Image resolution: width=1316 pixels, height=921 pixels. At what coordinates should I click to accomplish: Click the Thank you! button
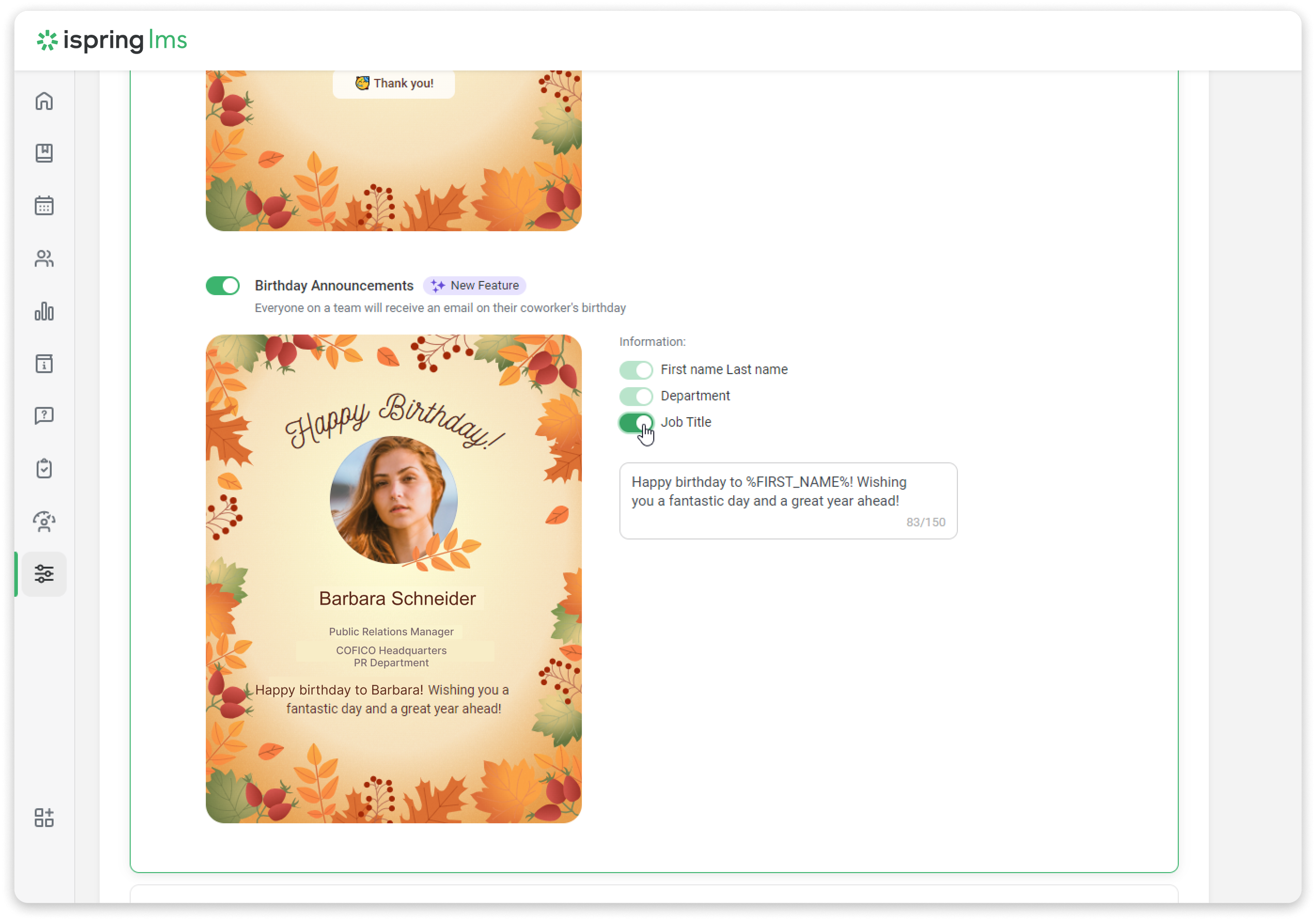point(394,84)
